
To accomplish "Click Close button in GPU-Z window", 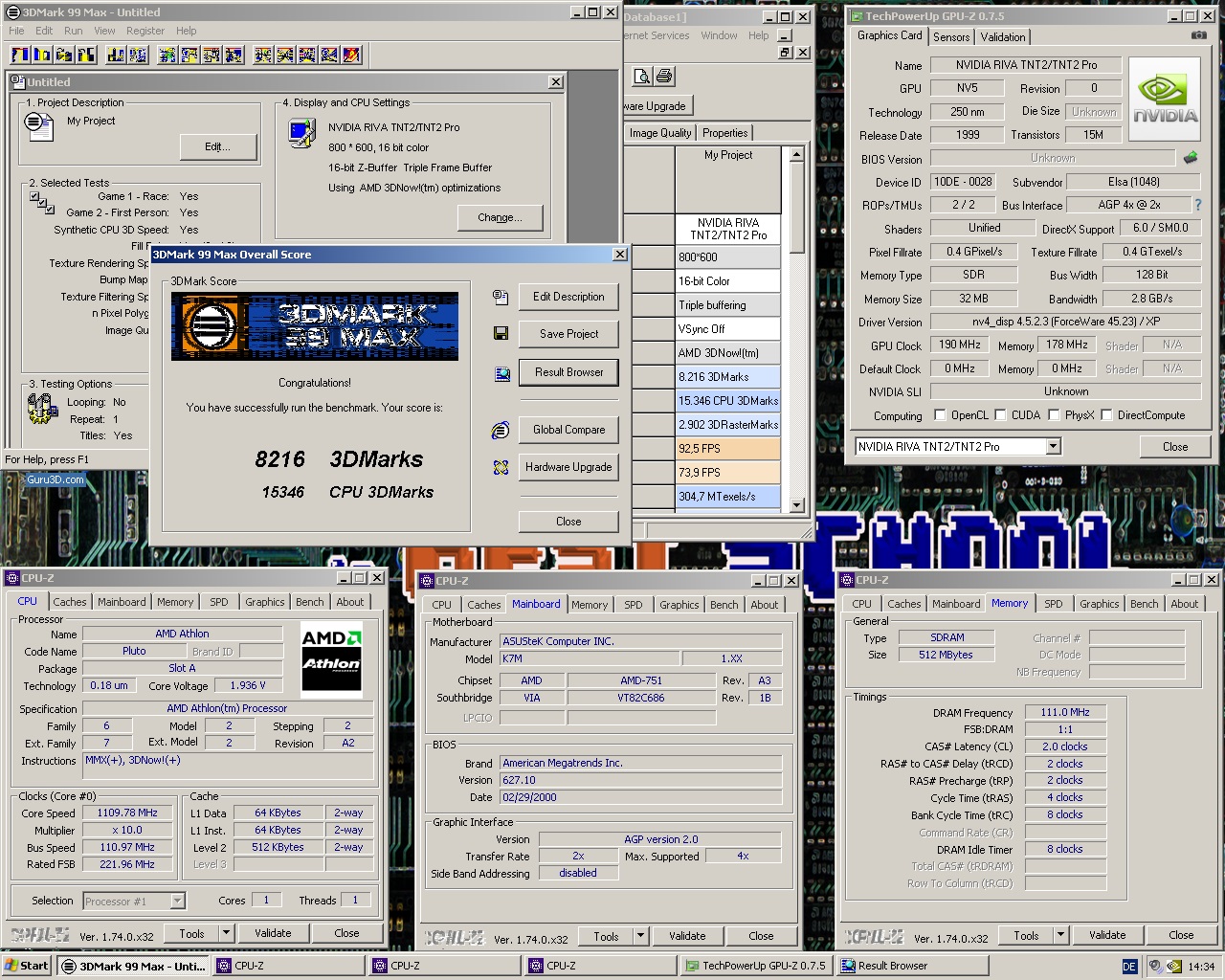I will click(x=1175, y=447).
